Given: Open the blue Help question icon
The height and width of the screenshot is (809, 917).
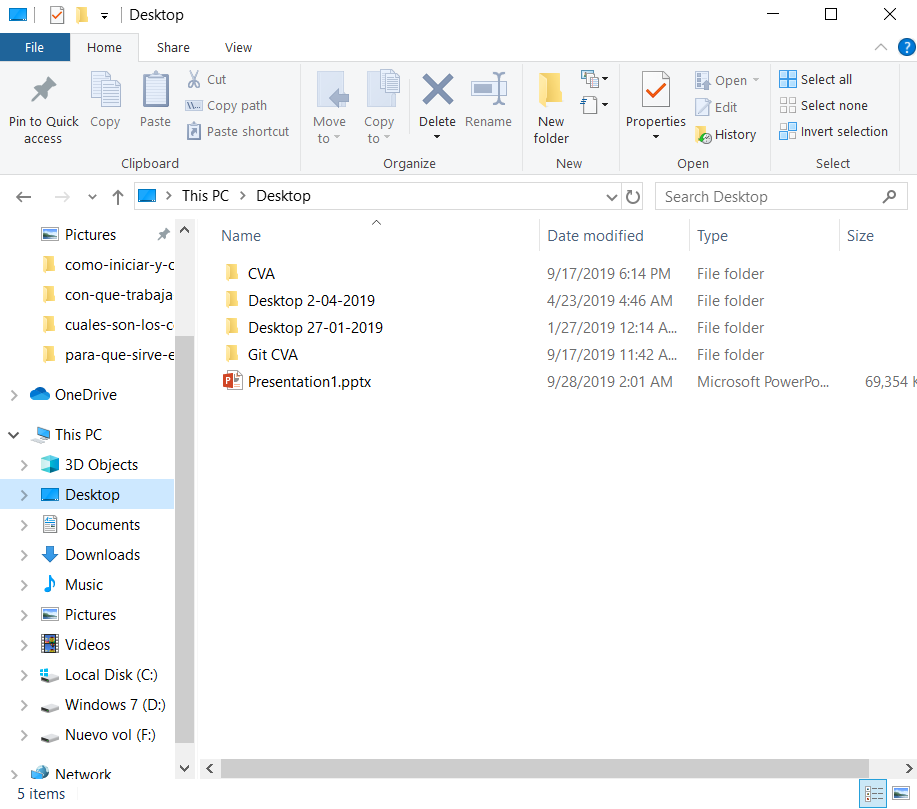Looking at the screenshot, I should tap(906, 47).
